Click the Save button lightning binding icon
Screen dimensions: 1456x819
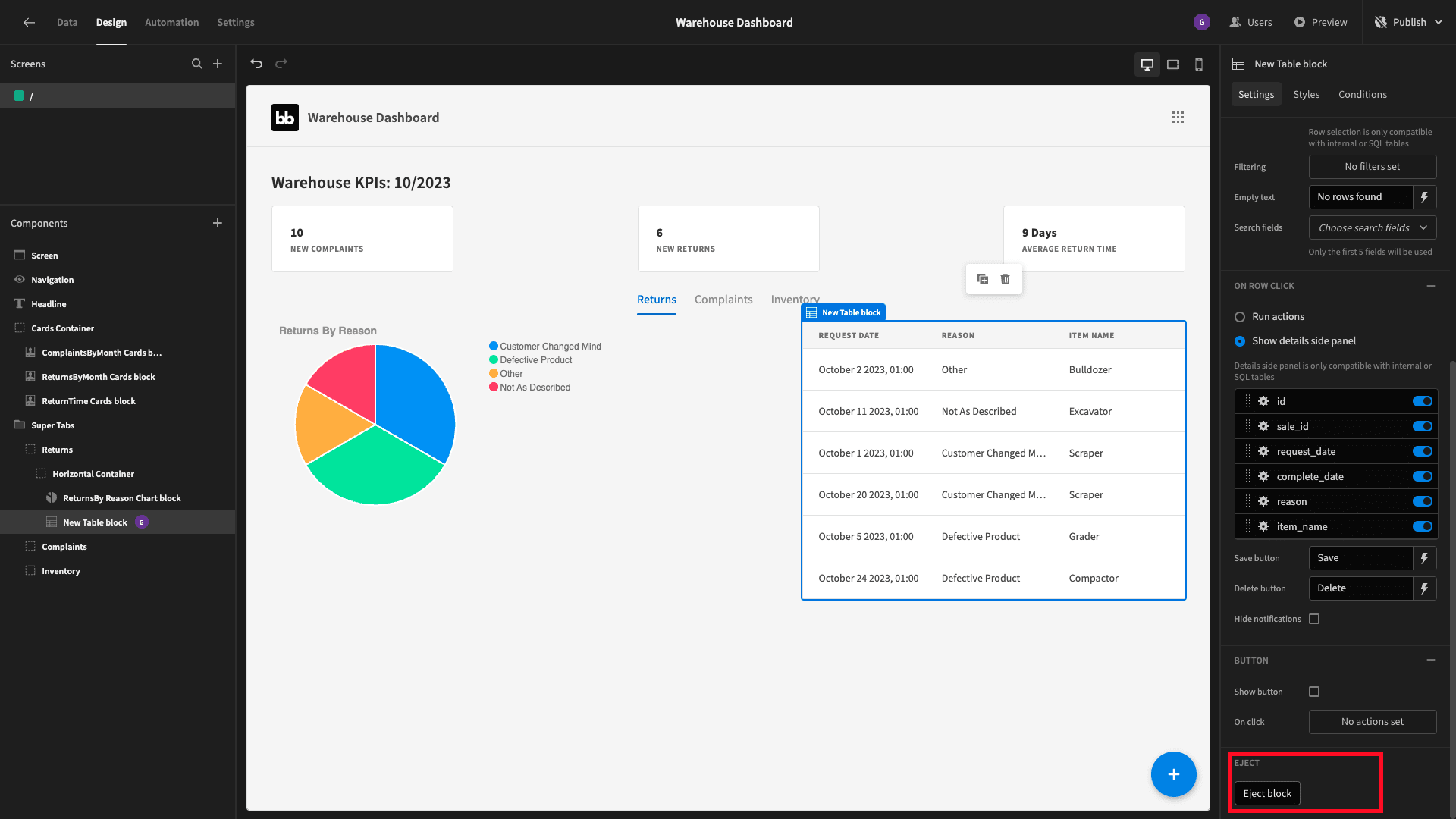[1425, 558]
